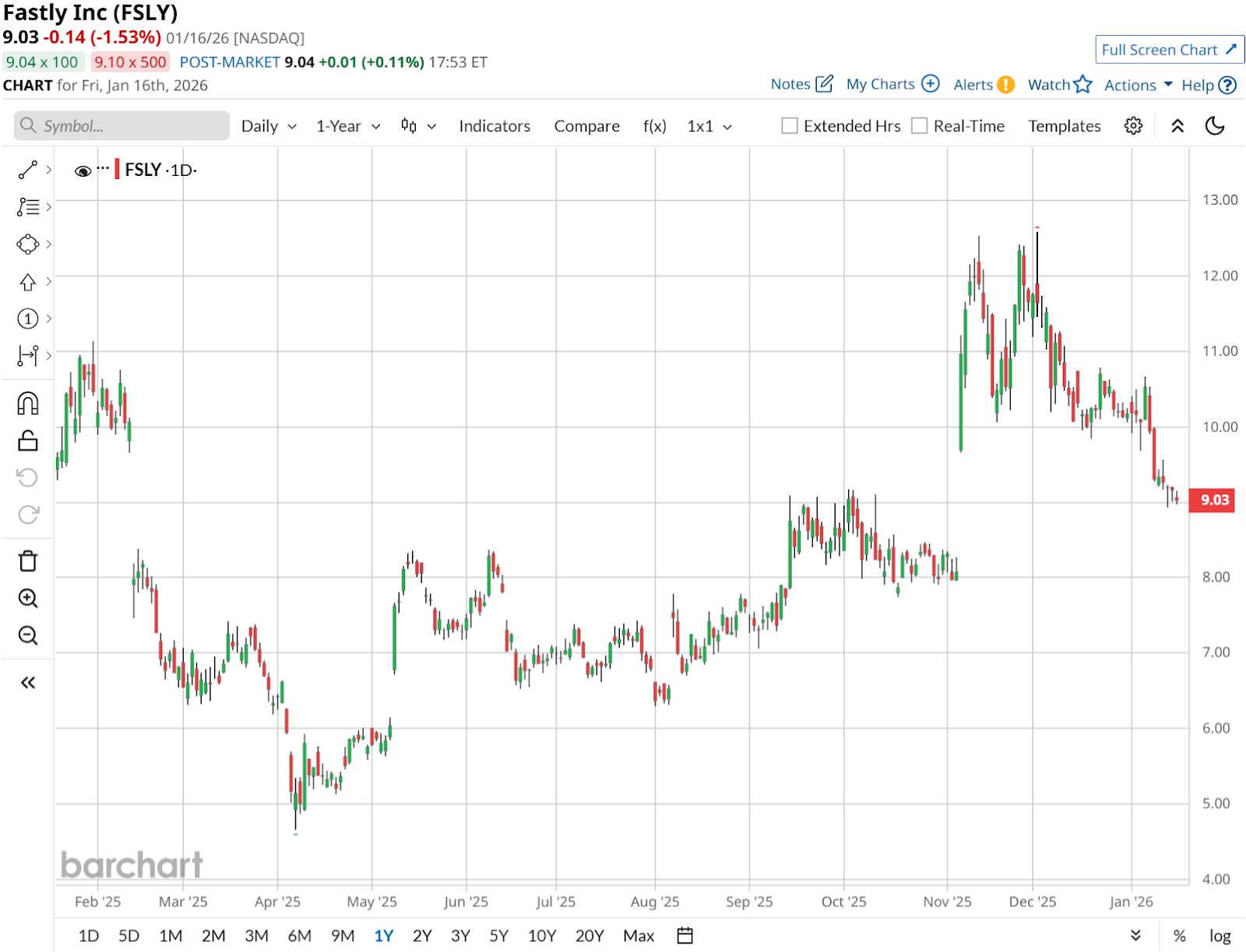Click the Symbol search field
Screen dimensions: 1246x952
point(121,126)
